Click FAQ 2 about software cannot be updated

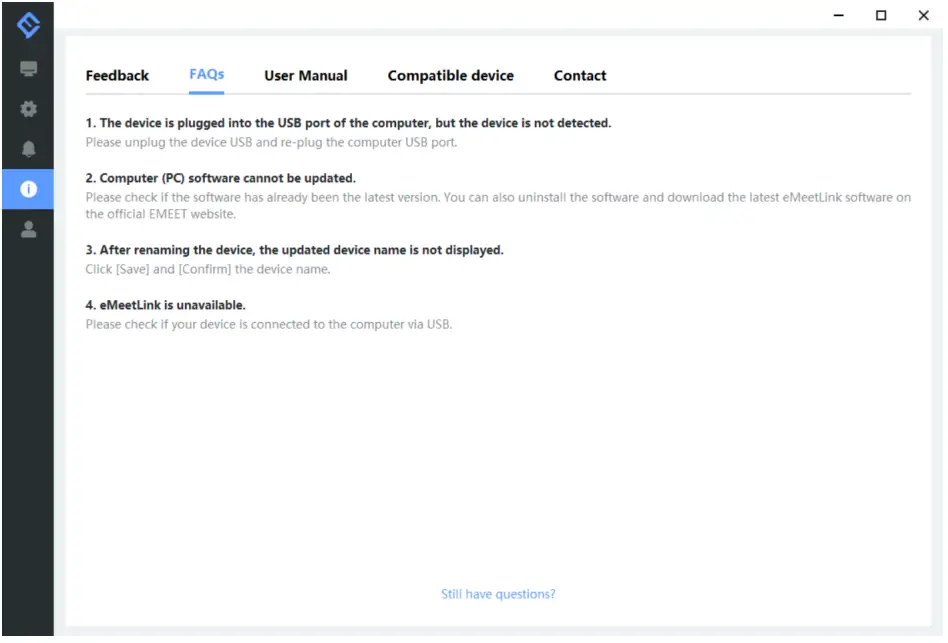click(x=220, y=178)
